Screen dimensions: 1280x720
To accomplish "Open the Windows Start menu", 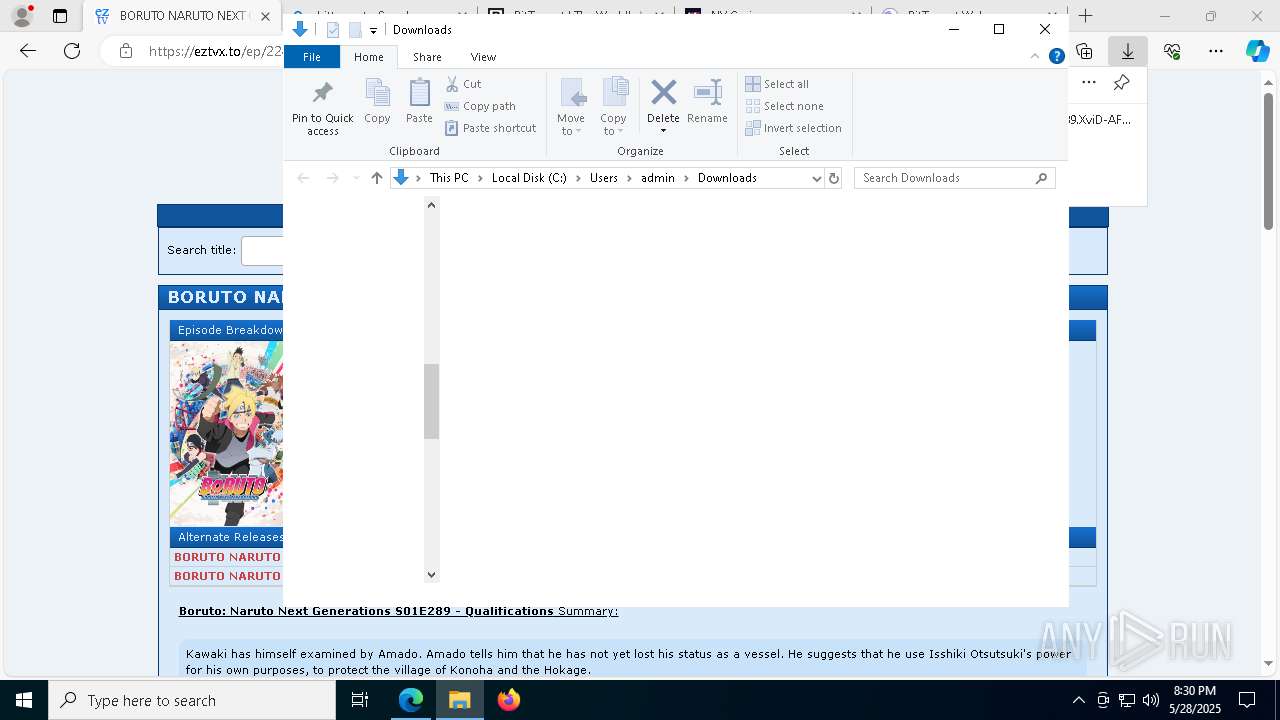I will coord(23,700).
